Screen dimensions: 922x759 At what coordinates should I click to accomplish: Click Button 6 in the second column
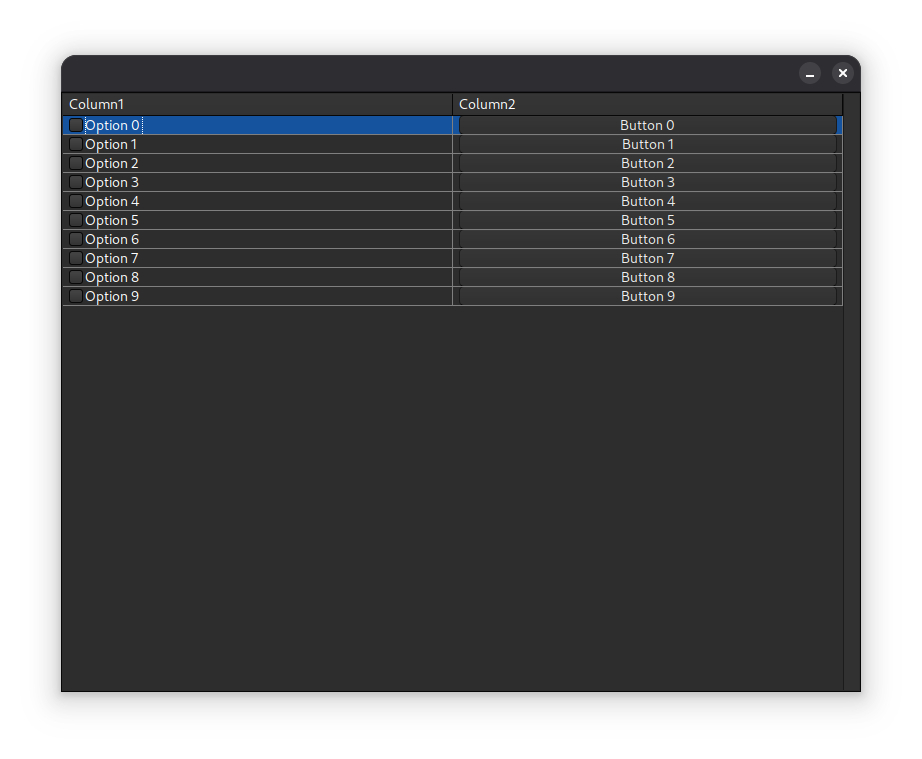point(647,239)
